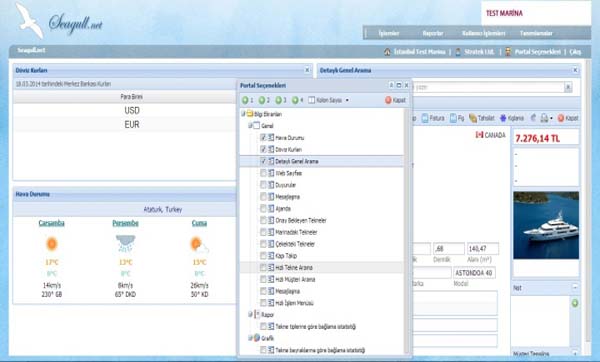The height and width of the screenshot is (362, 600).
Task: Open the Raporlar menu
Action: [433, 33]
